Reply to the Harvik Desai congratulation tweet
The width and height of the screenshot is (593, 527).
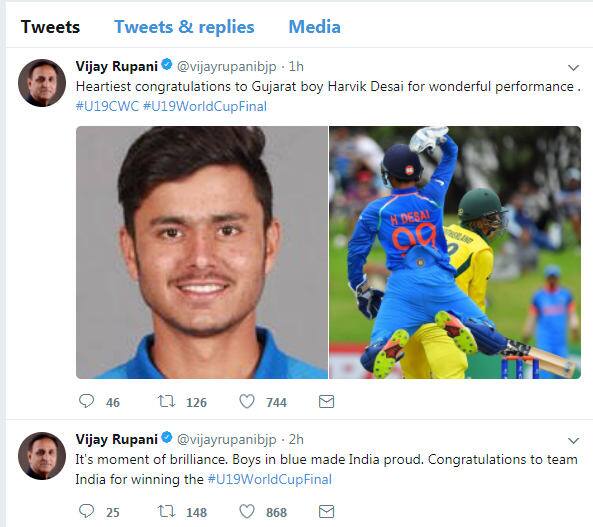[86, 401]
